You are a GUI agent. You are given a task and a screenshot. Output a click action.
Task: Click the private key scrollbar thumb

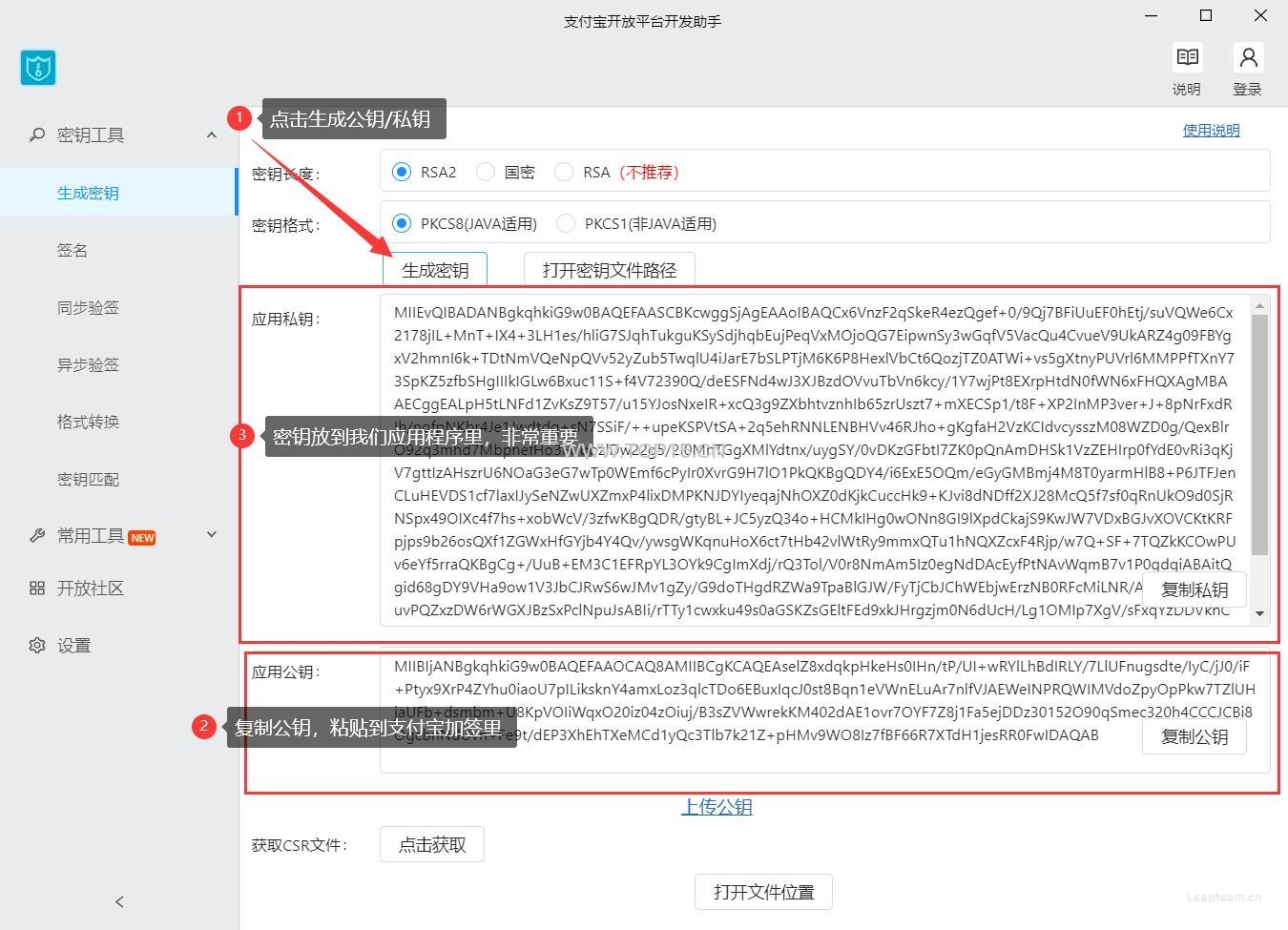pos(1259,434)
